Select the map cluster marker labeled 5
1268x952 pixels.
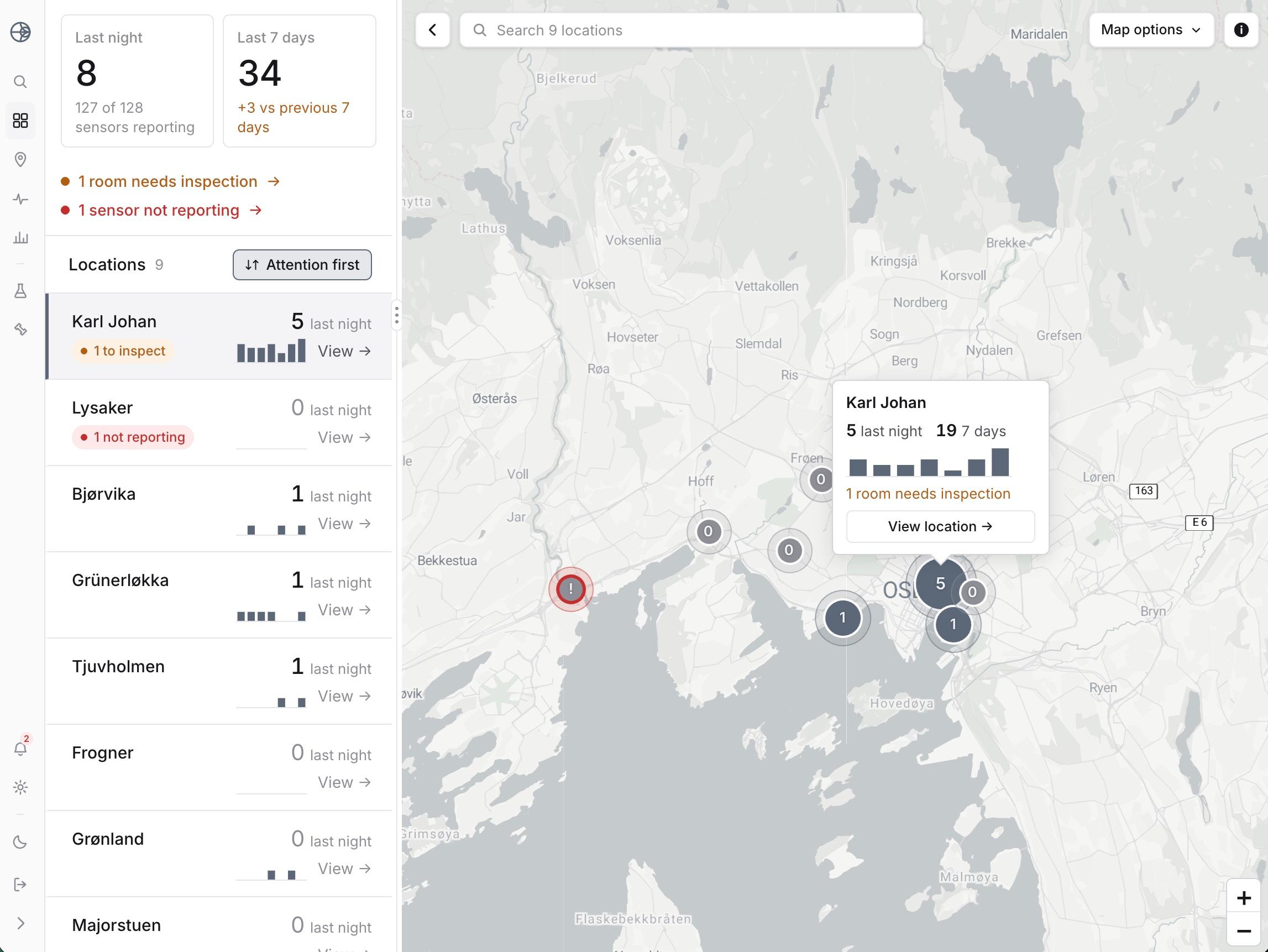941,583
